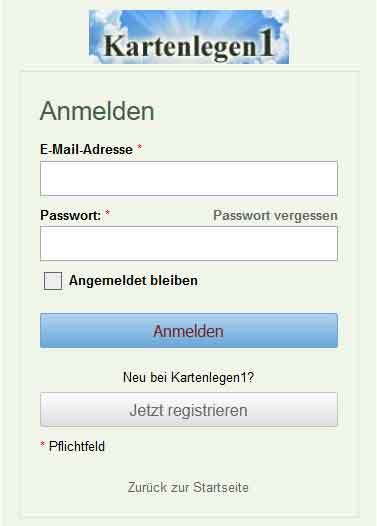The width and height of the screenshot is (377, 526).
Task: Click the Angemeldet bleiben label text
Action: pyautogui.click(x=133, y=281)
